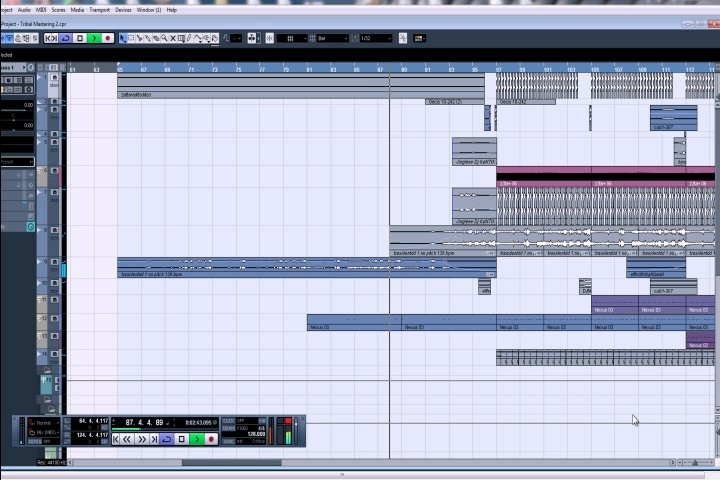Go to project end in transport panel

pyautogui.click(x=154, y=440)
